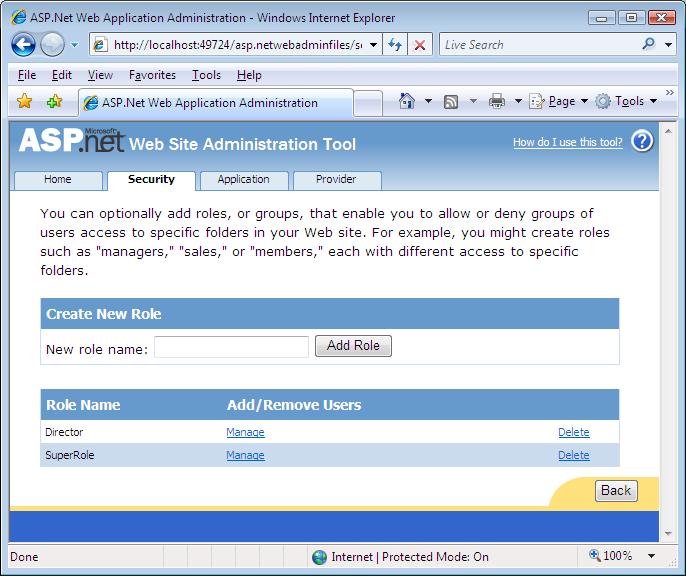
Task: Click 'Protected Mode: On' status text
Action: pyautogui.click(x=435, y=557)
